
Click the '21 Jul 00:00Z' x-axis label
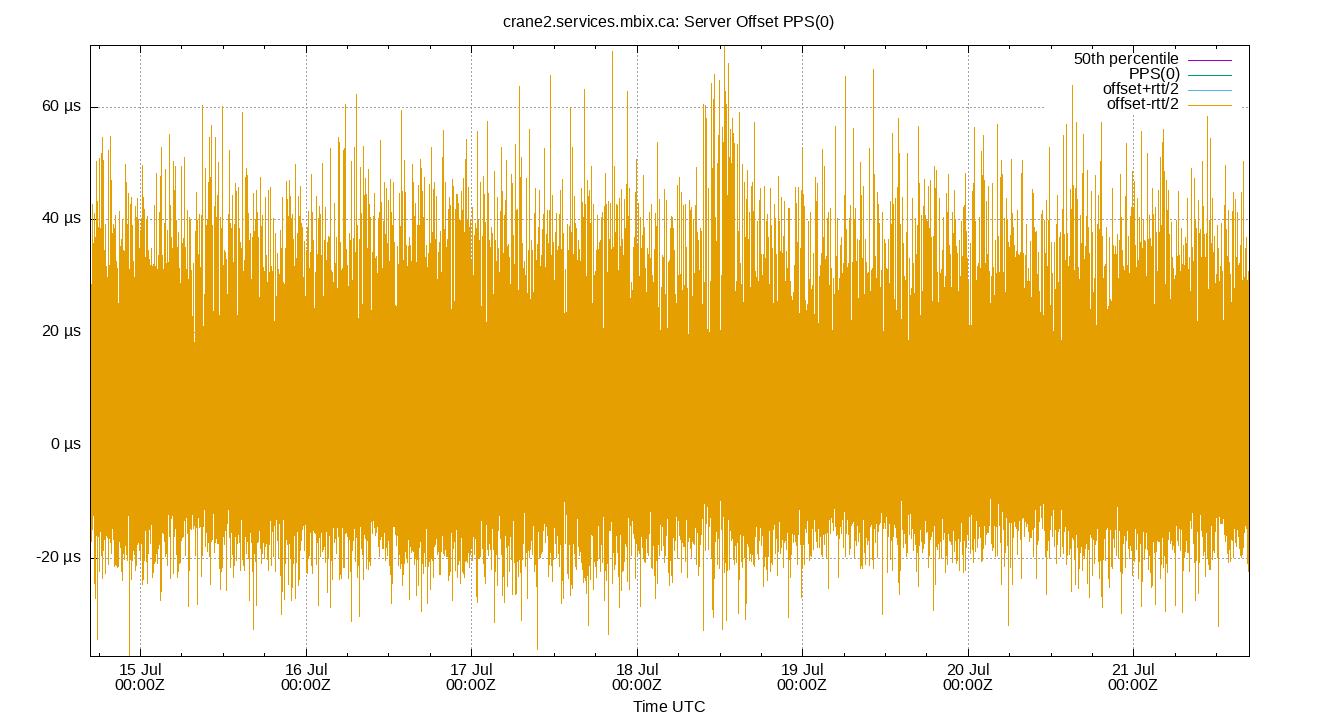click(x=1133, y=677)
